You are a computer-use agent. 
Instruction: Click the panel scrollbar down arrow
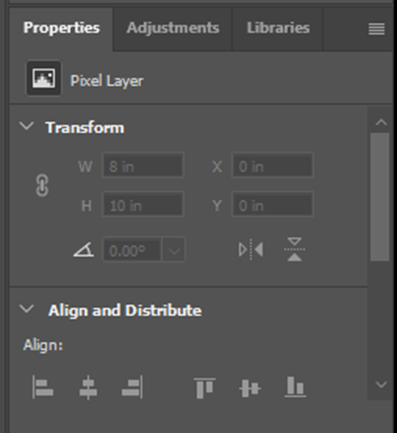click(381, 385)
